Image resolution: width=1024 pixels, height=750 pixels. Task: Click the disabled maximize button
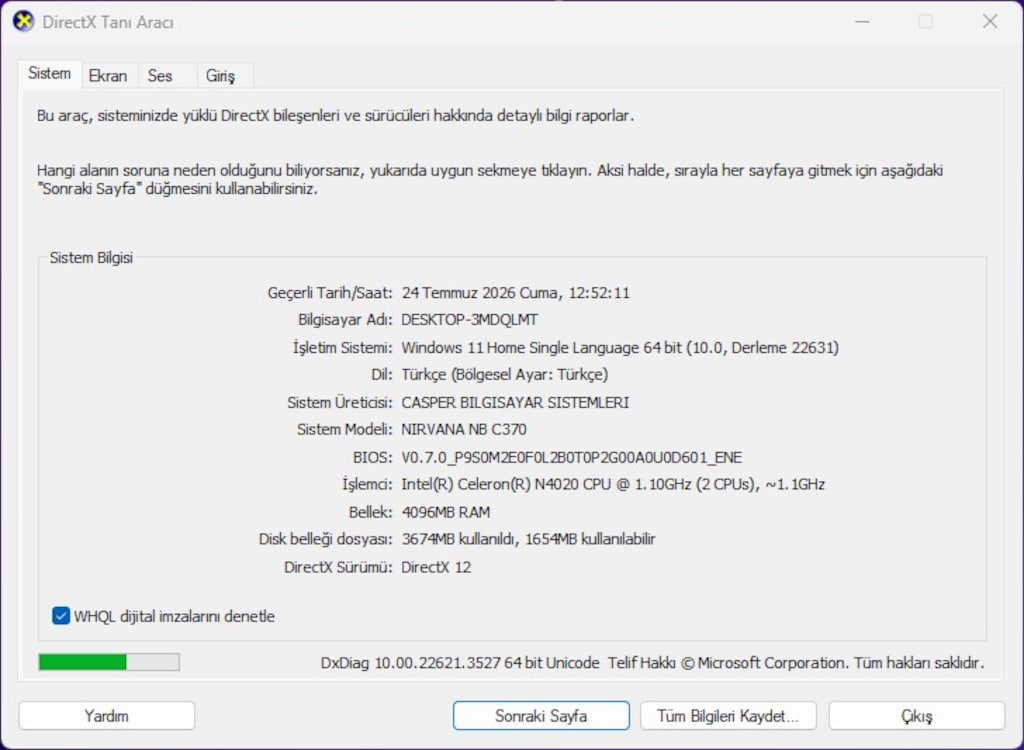925,22
